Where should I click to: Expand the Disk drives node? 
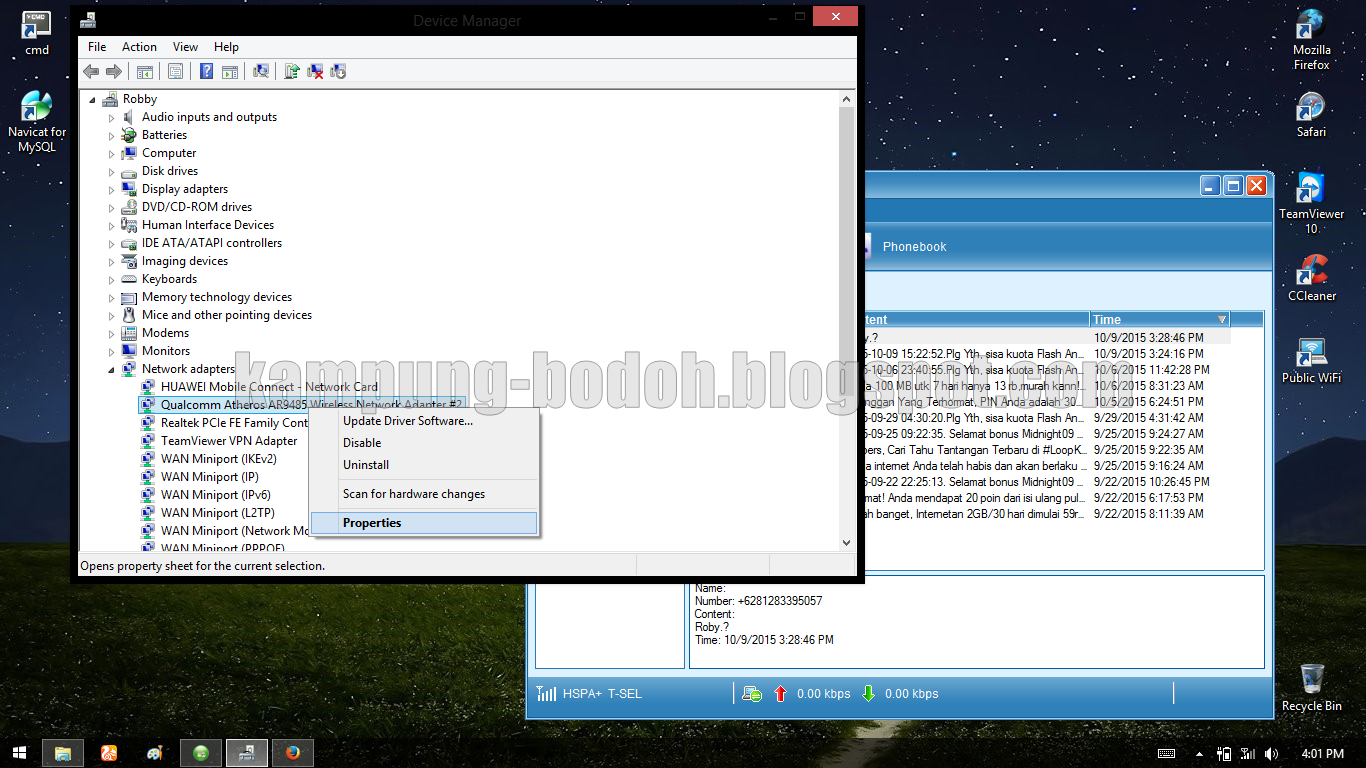[x=112, y=171]
